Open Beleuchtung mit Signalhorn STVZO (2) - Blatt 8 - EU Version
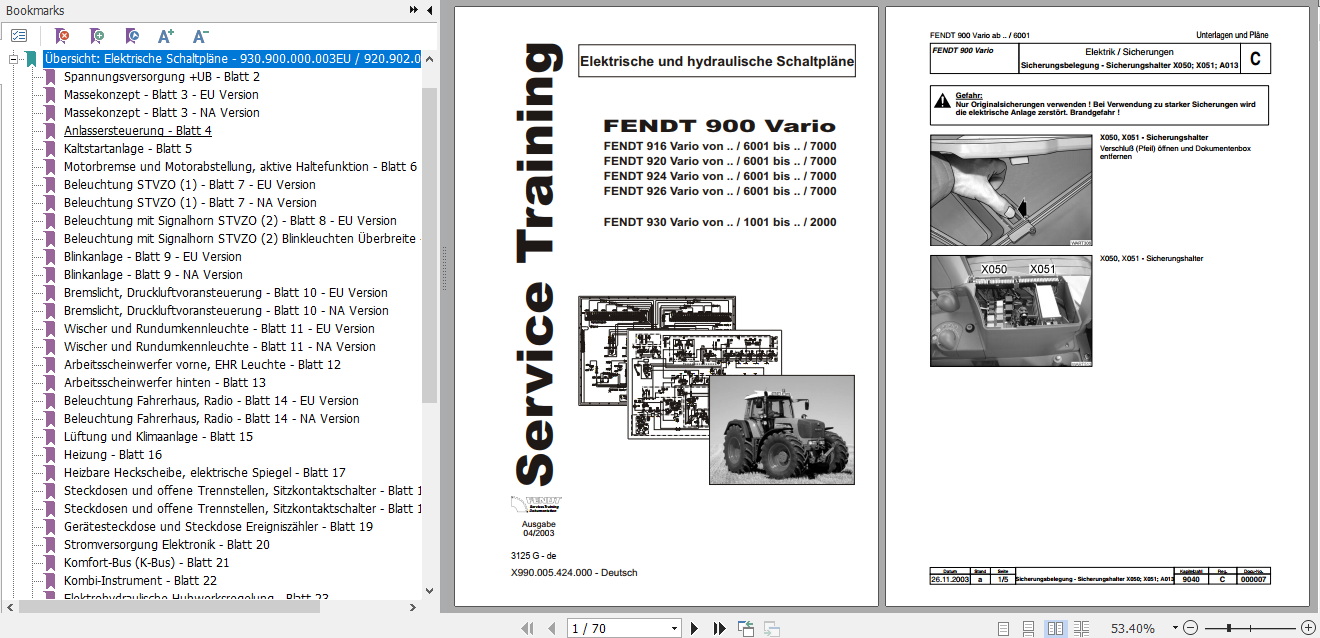 pos(230,220)
